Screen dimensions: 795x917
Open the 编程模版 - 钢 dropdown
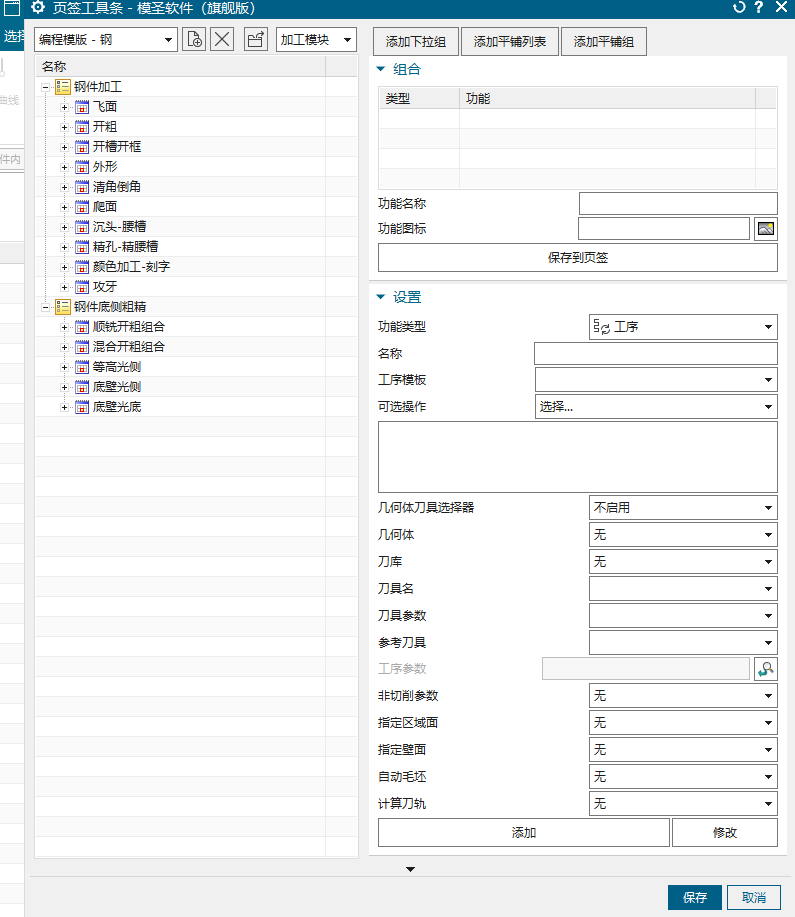coord(106,40)
